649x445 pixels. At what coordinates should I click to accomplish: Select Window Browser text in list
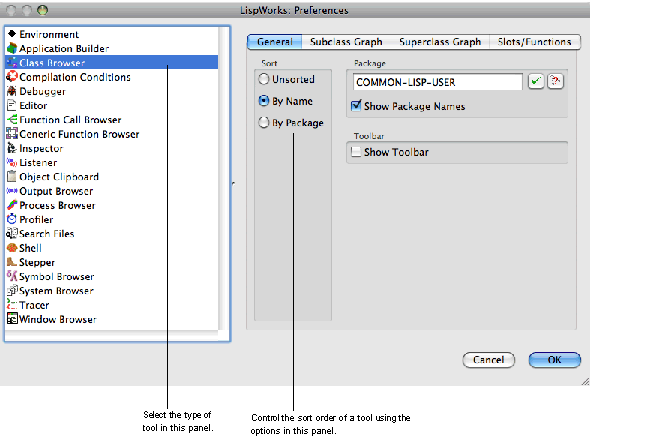(58, 319)
